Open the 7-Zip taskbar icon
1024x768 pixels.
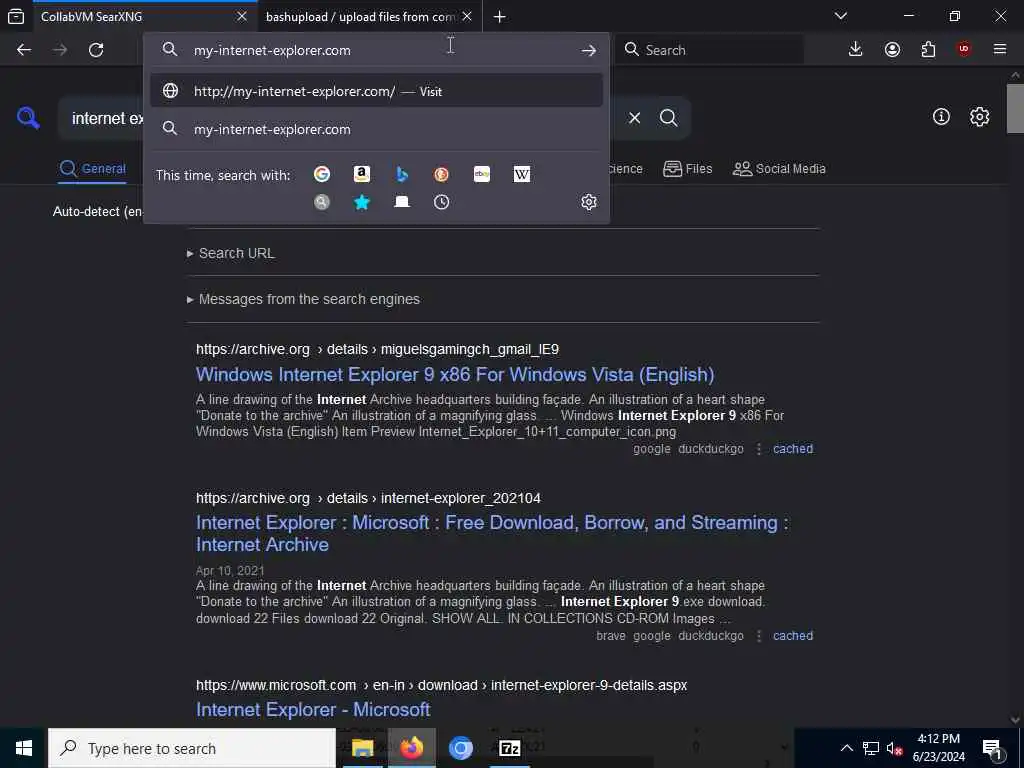[509, 748]
